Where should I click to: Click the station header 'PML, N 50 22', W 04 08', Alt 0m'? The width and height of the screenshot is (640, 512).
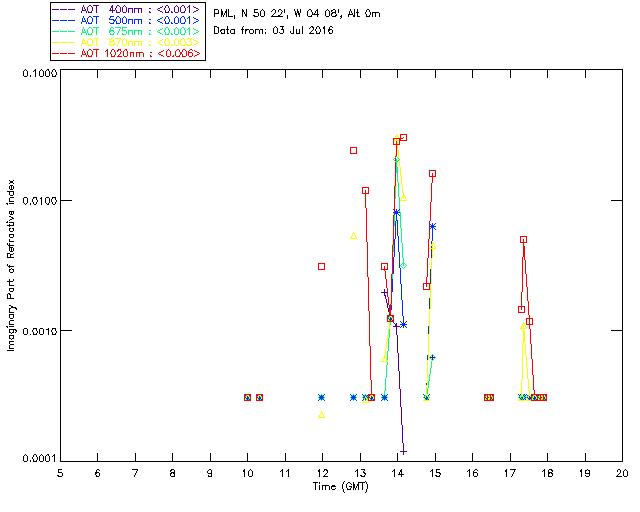297,13
